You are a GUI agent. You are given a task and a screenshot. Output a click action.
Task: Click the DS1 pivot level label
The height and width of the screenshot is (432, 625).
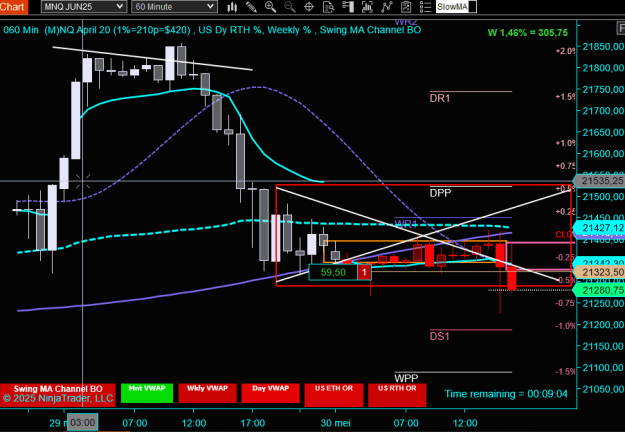440,336
